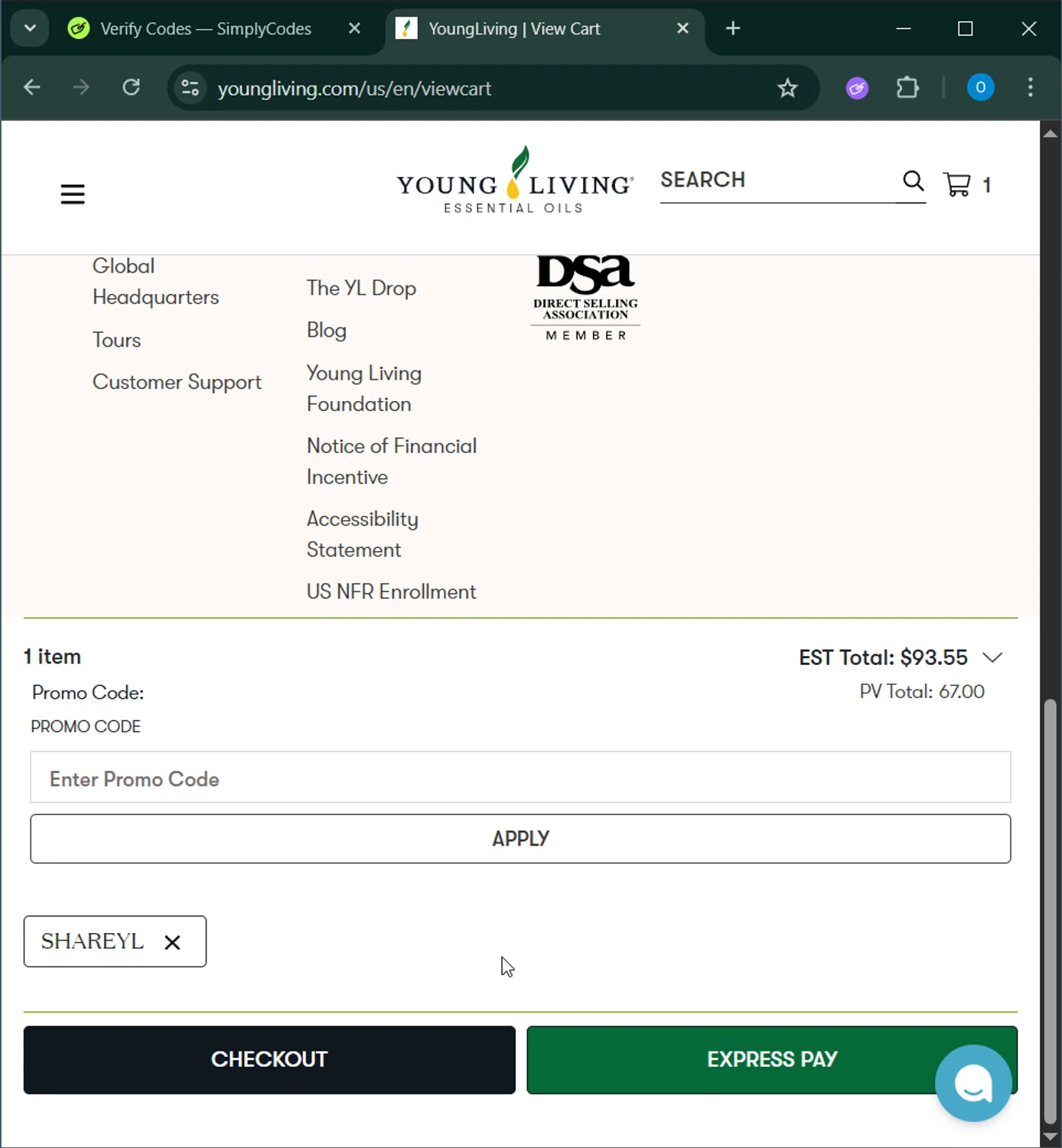Maximize the browser window

(966, 28)
